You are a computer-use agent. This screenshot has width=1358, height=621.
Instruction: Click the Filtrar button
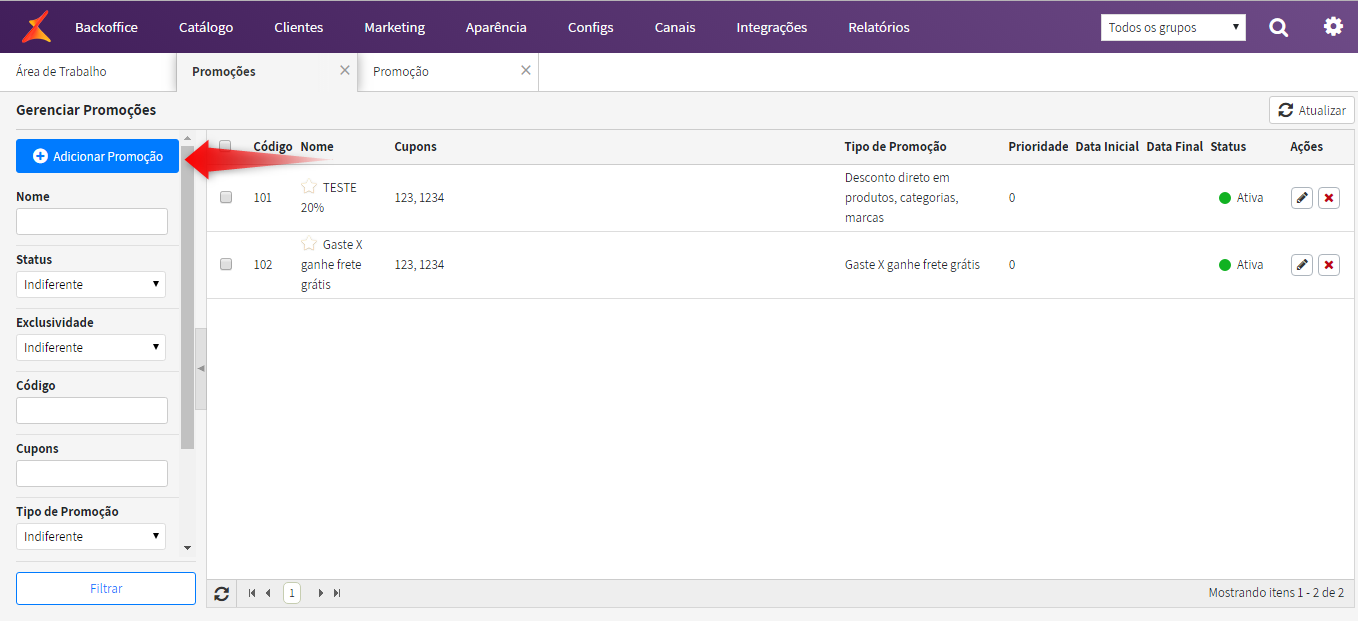(106, 589)
